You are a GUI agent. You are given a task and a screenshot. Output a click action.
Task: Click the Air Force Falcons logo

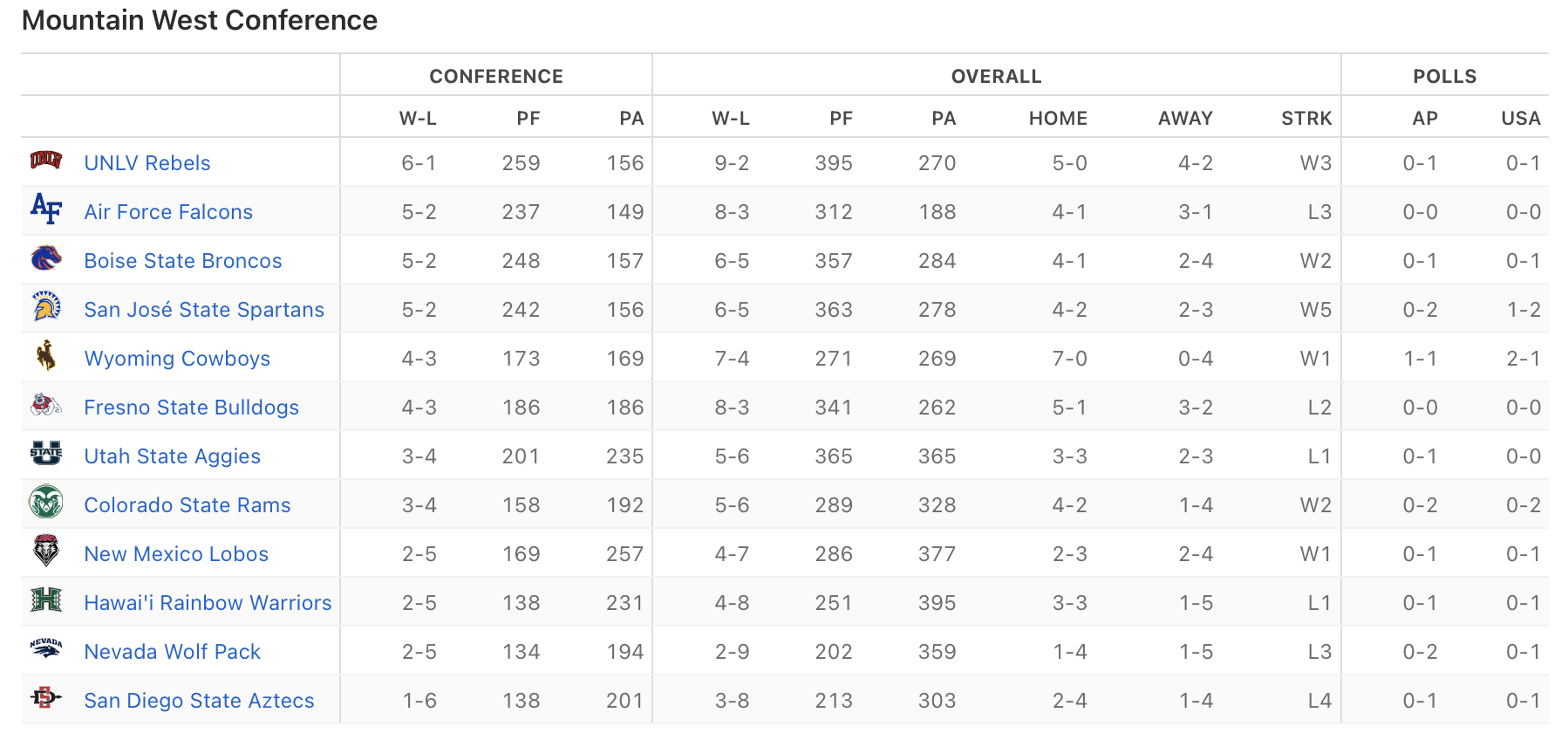pyautogui.click(x=46, y=209)
